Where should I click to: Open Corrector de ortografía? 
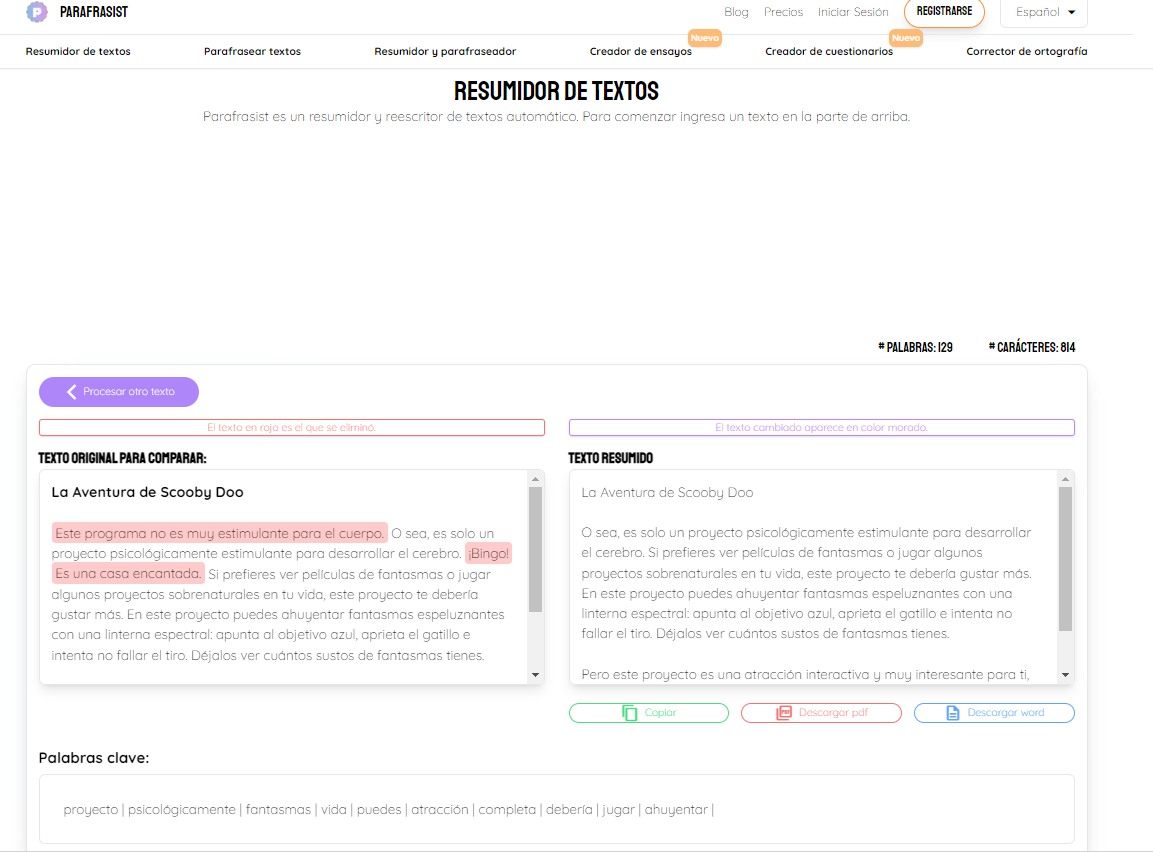(x=1027, y=51)
